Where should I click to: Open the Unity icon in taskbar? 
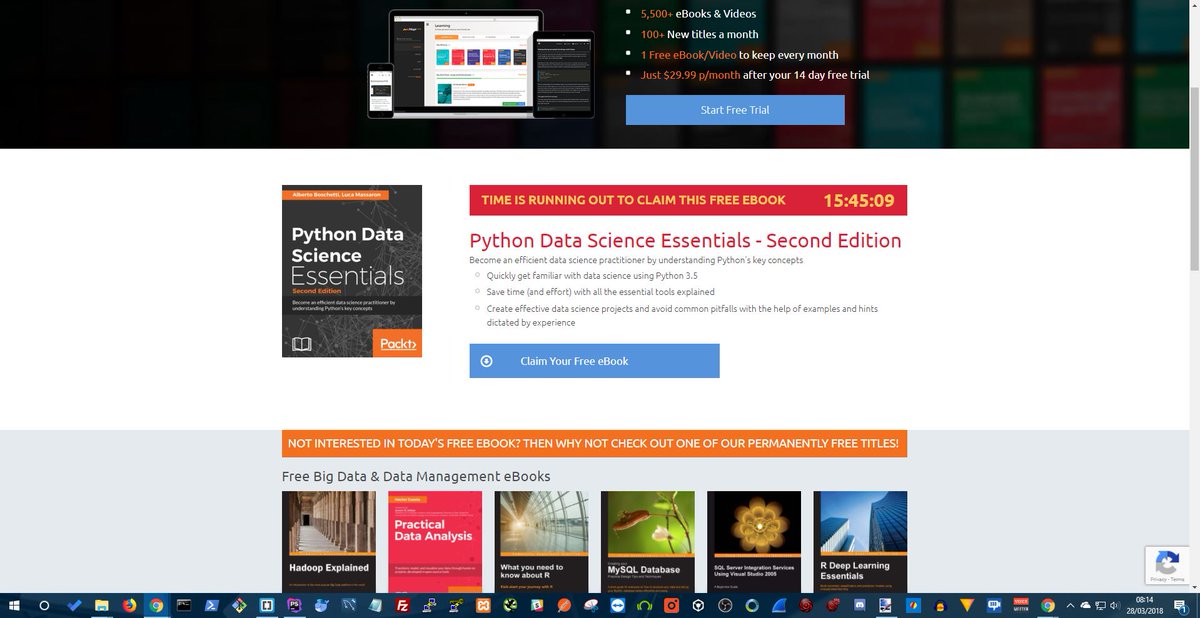pos(699,606)
